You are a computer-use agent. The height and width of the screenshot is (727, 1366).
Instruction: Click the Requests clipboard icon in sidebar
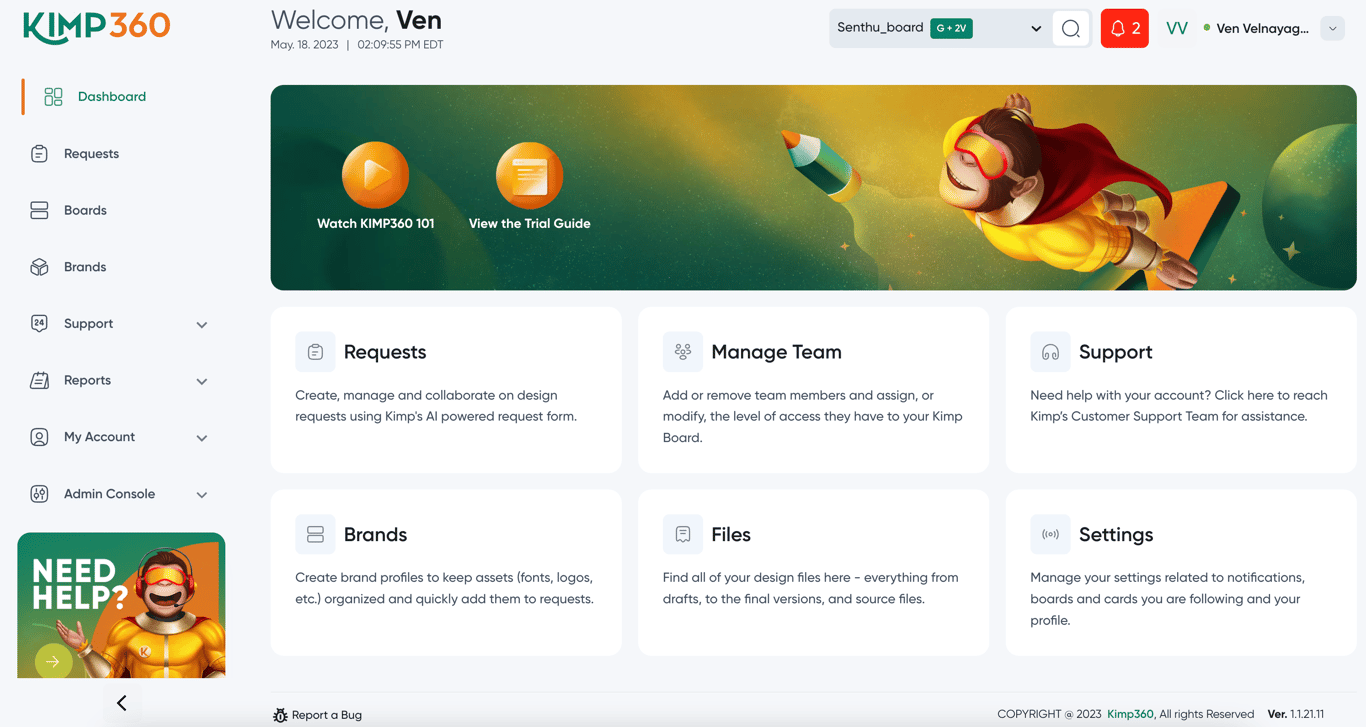[39, 154]
